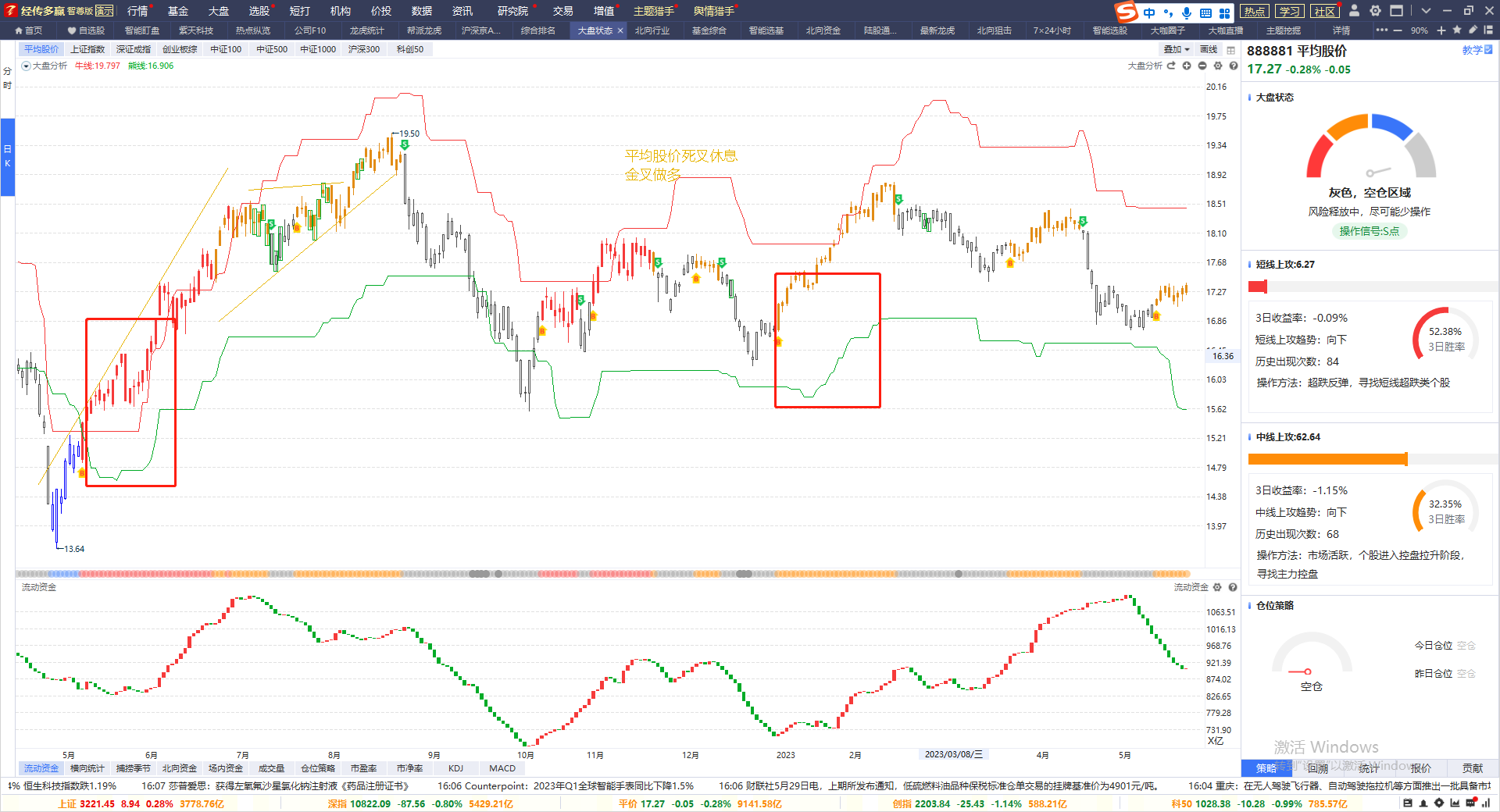Switch to the MACD indicator tab
1500x812 pixels.
(x=502, y=768)
